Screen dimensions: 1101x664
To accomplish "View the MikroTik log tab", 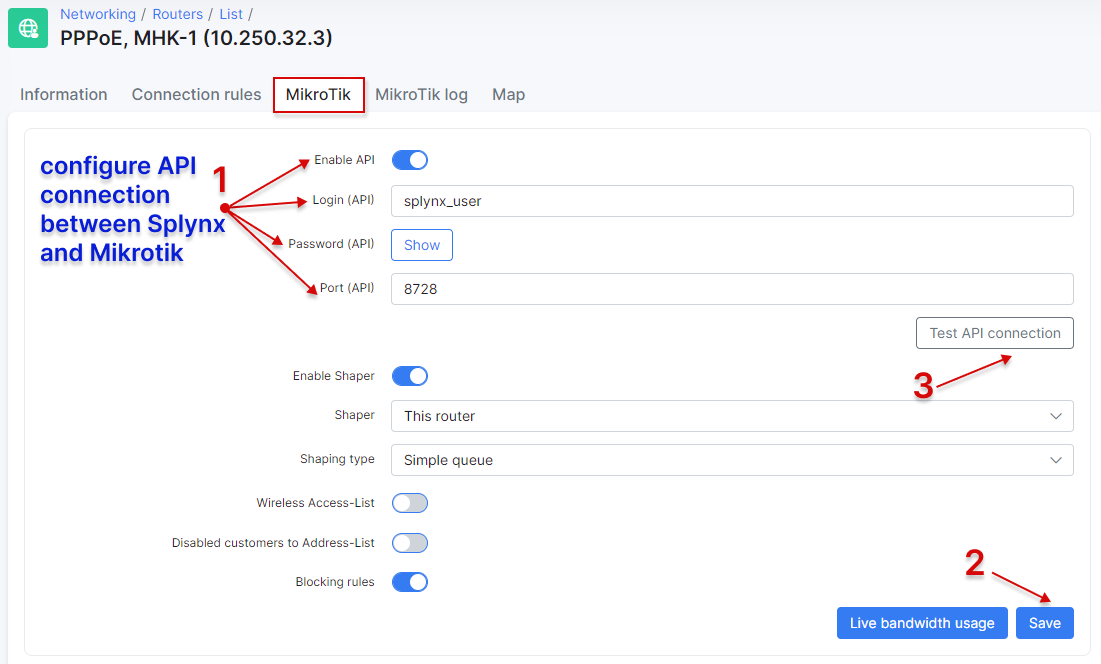I will pos(421,94).
